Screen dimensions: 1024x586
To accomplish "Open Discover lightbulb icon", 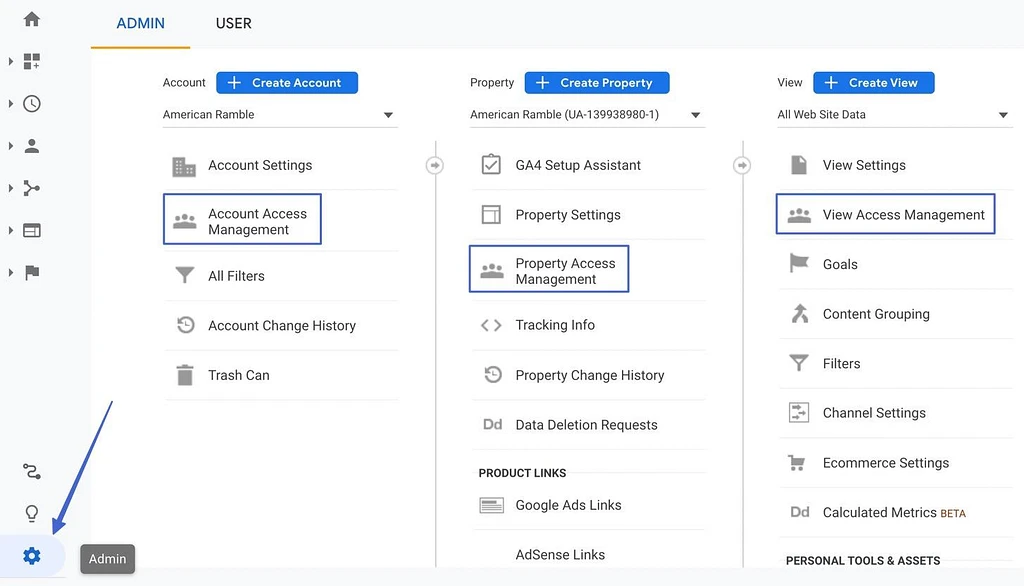I will [x=31, y=513].
